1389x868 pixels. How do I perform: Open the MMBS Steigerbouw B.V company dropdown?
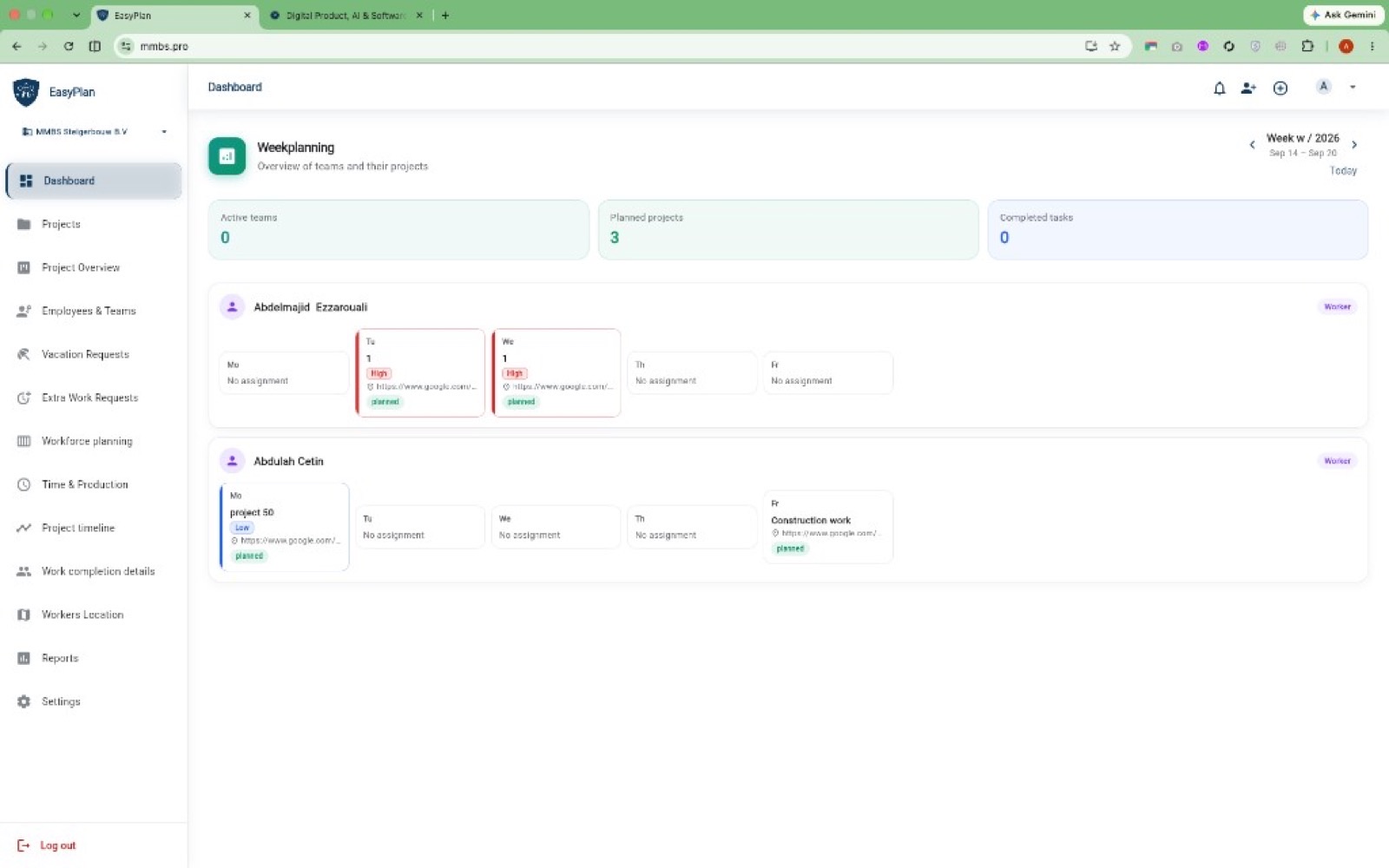click(94, 132)
